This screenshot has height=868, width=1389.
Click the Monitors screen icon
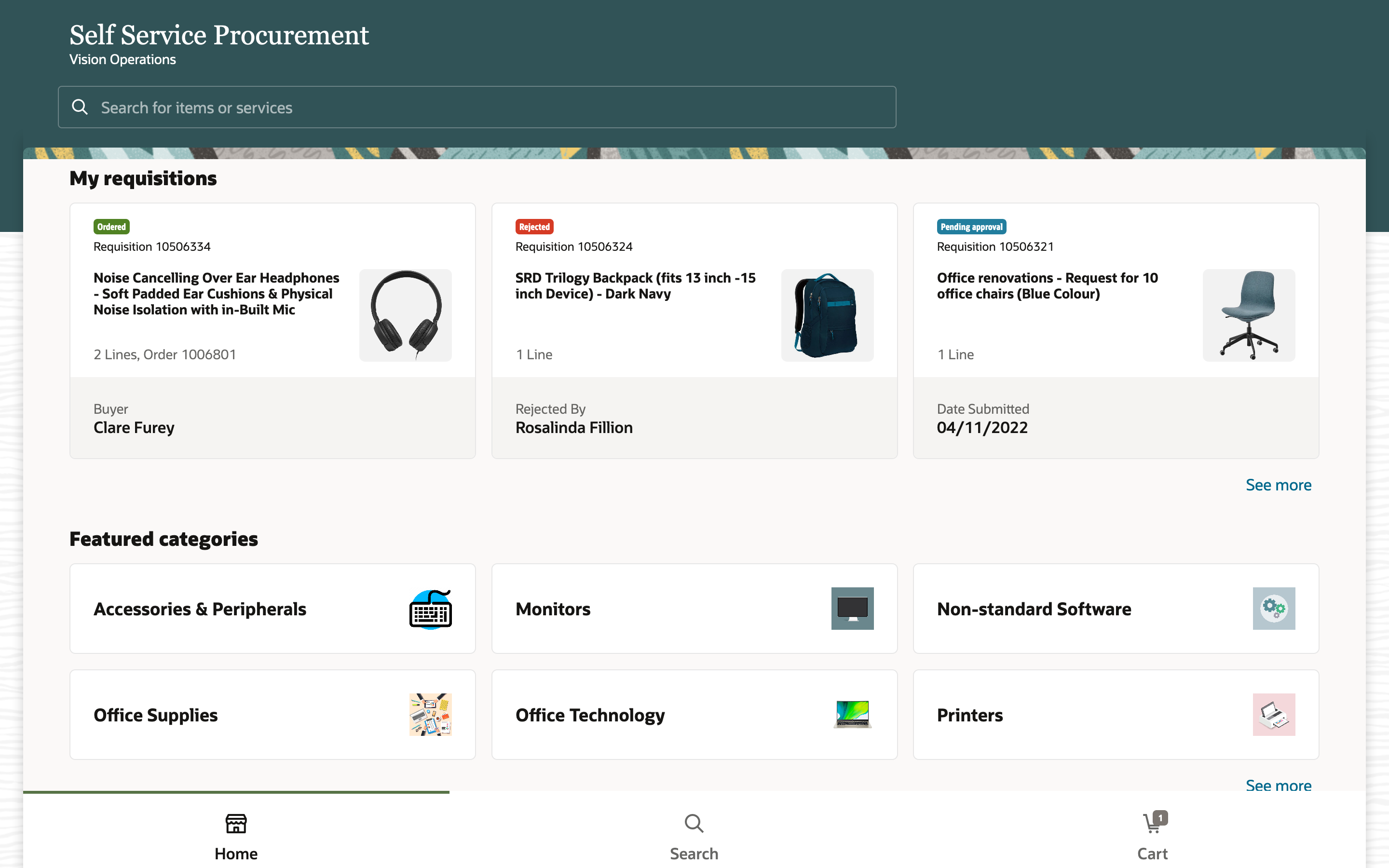click(x=852, y=609)
